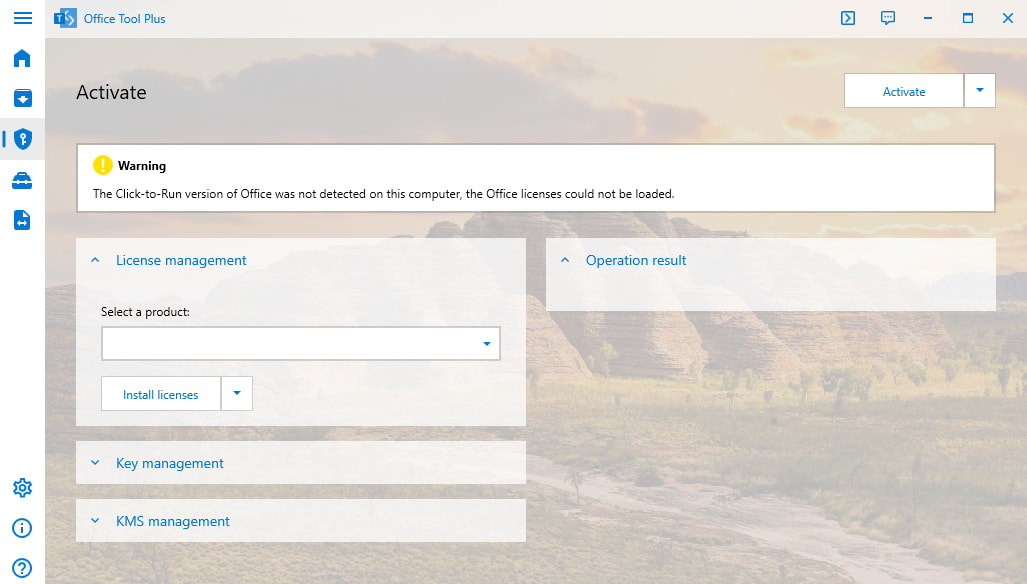The image size is (1027, 584).
Task: Click the Install licenses button
Action: (x=161, y=394)
